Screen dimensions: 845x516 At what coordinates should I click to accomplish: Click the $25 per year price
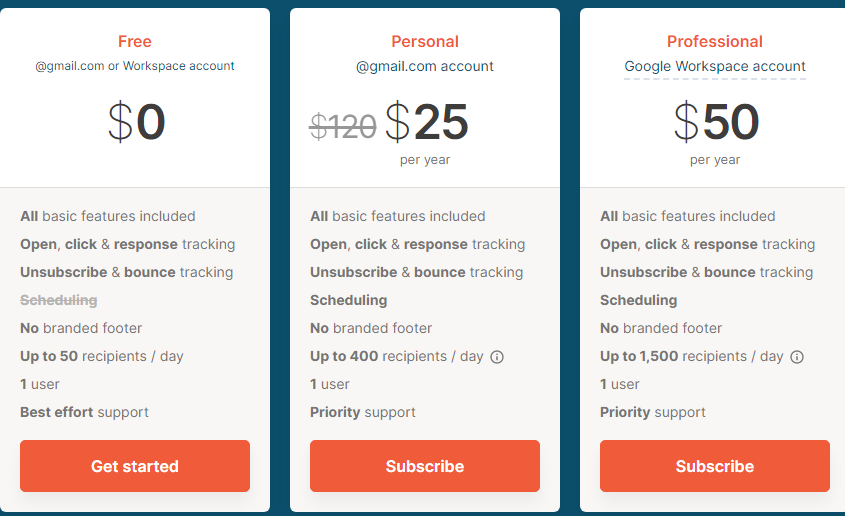coord(427,123)
